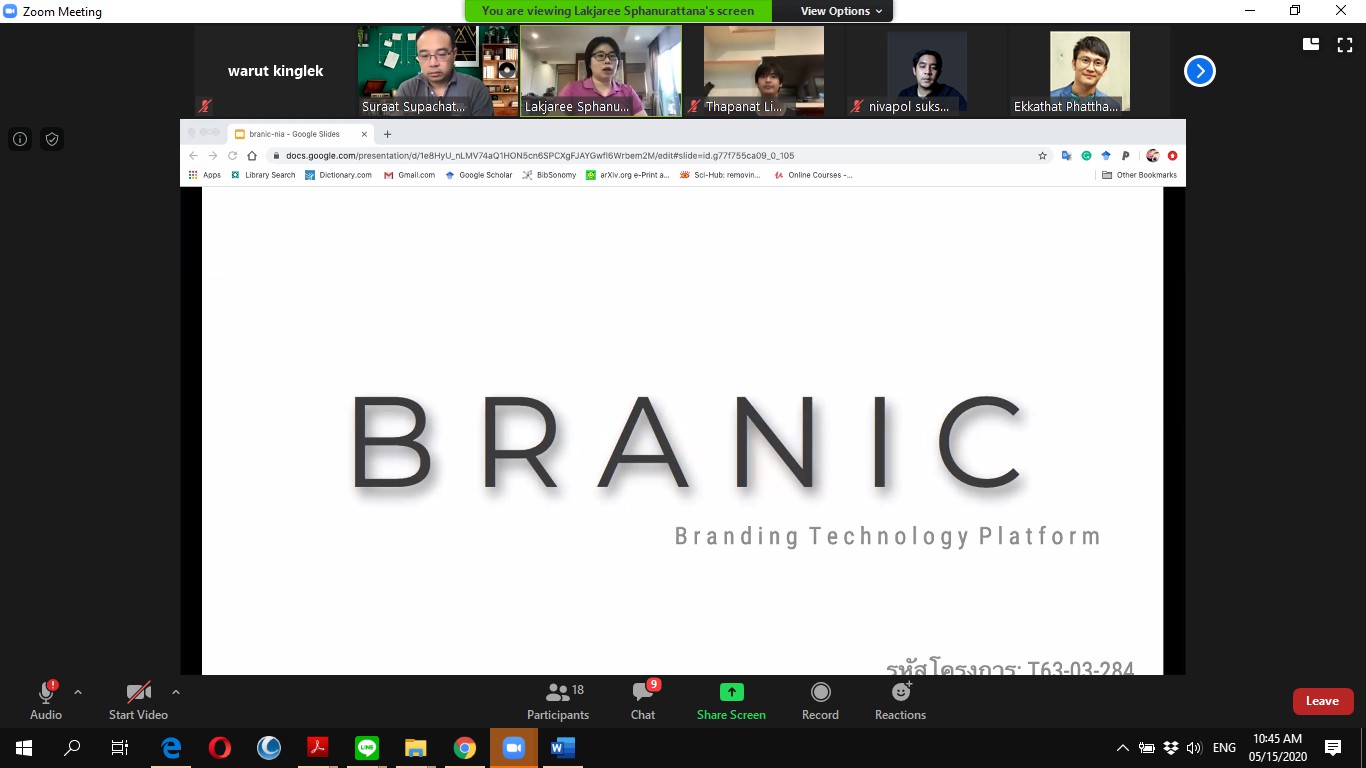Open the View Options dropdown

pyautogui.click(x=841, y=11)
